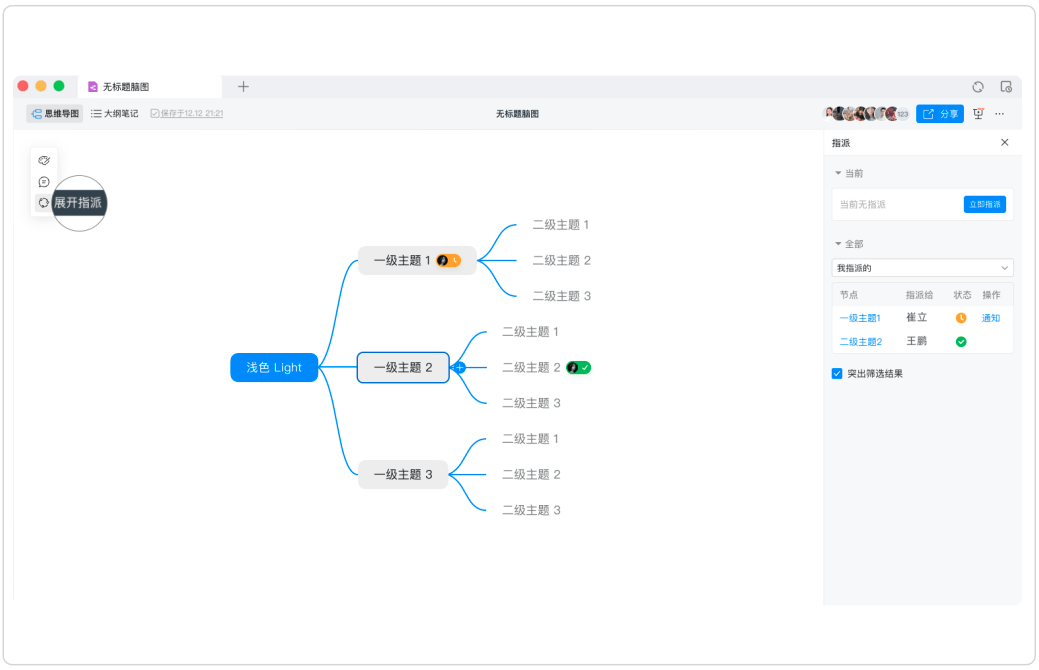1039x670 pixels.
Task: Open the 我指派的 filter dropdown
Action: [x=921, y=267]
